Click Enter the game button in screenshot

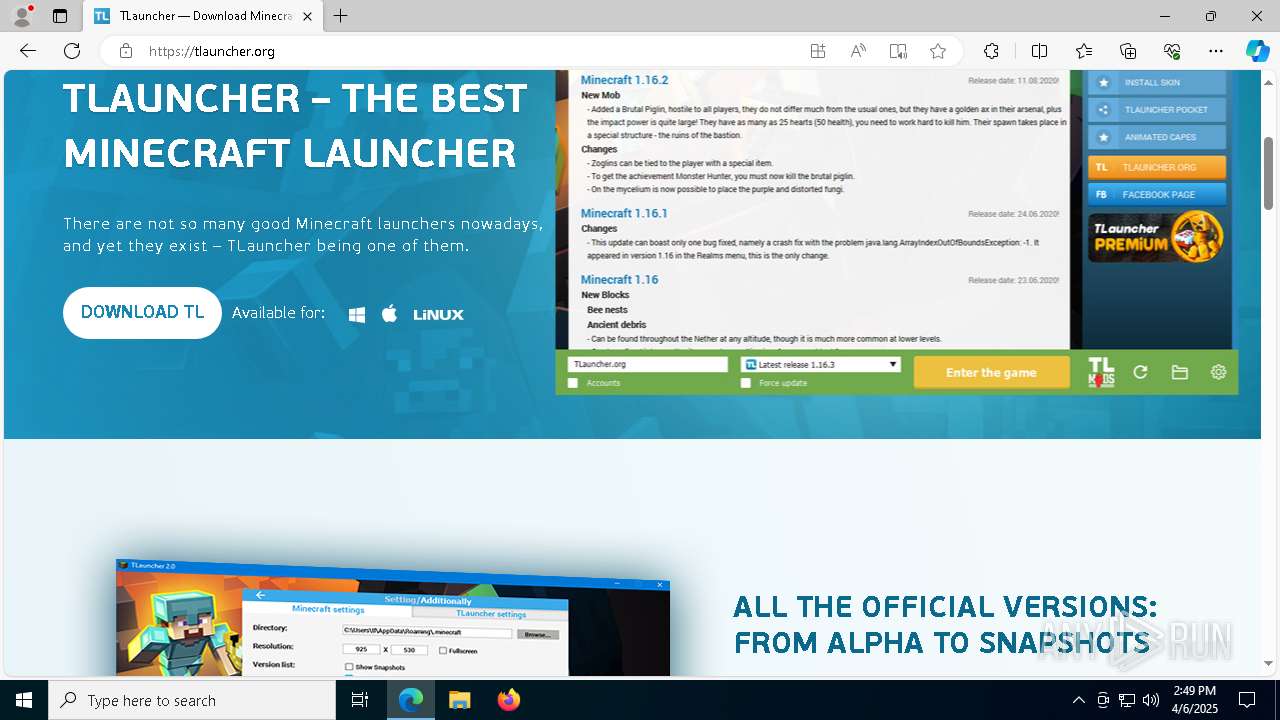pyautogui.click(x=991, y=372)
